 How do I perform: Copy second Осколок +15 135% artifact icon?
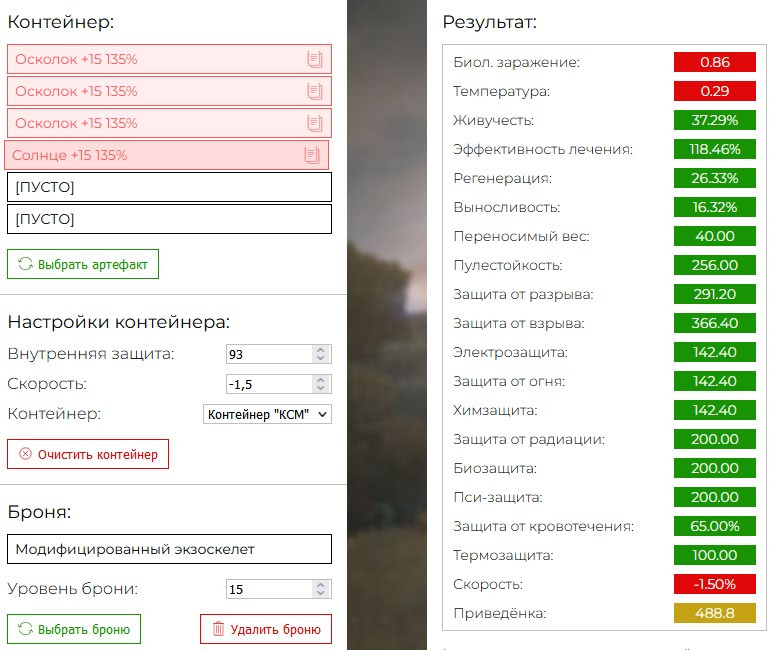tap(314, 91)
